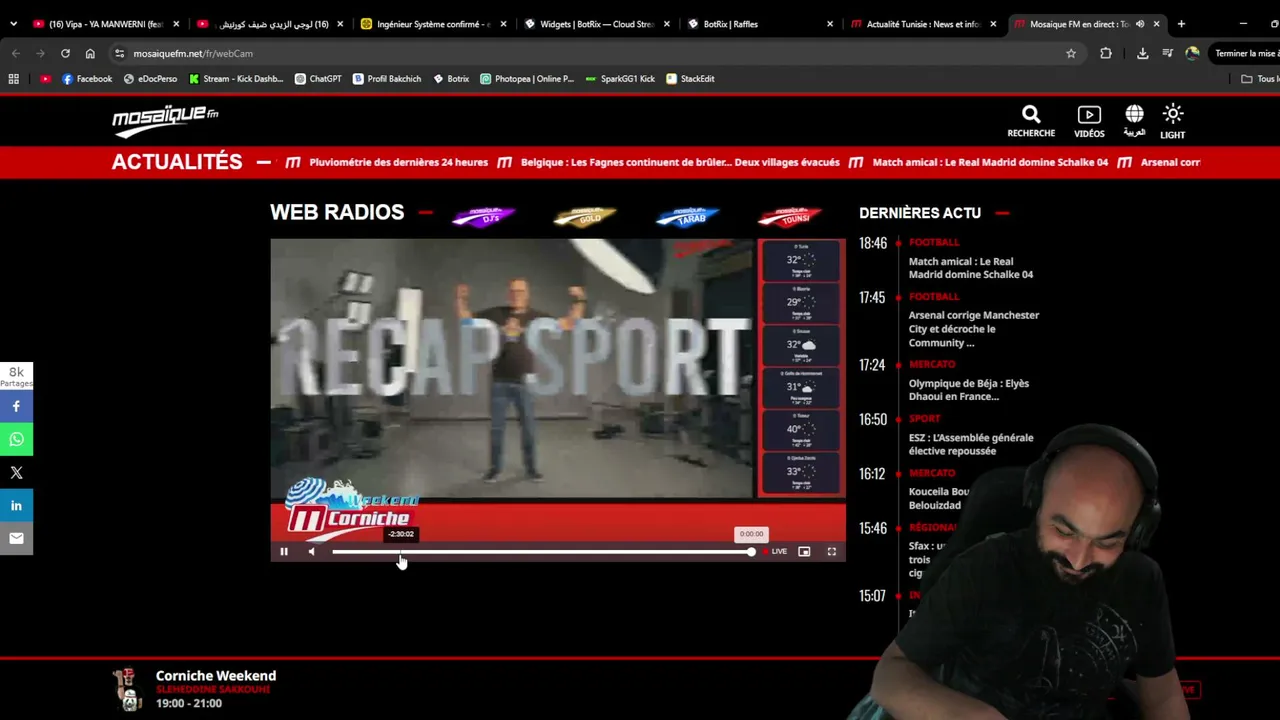
Task: Switch to the 'BotRix | Raffles' tab
Action: [x=760, y=24]
